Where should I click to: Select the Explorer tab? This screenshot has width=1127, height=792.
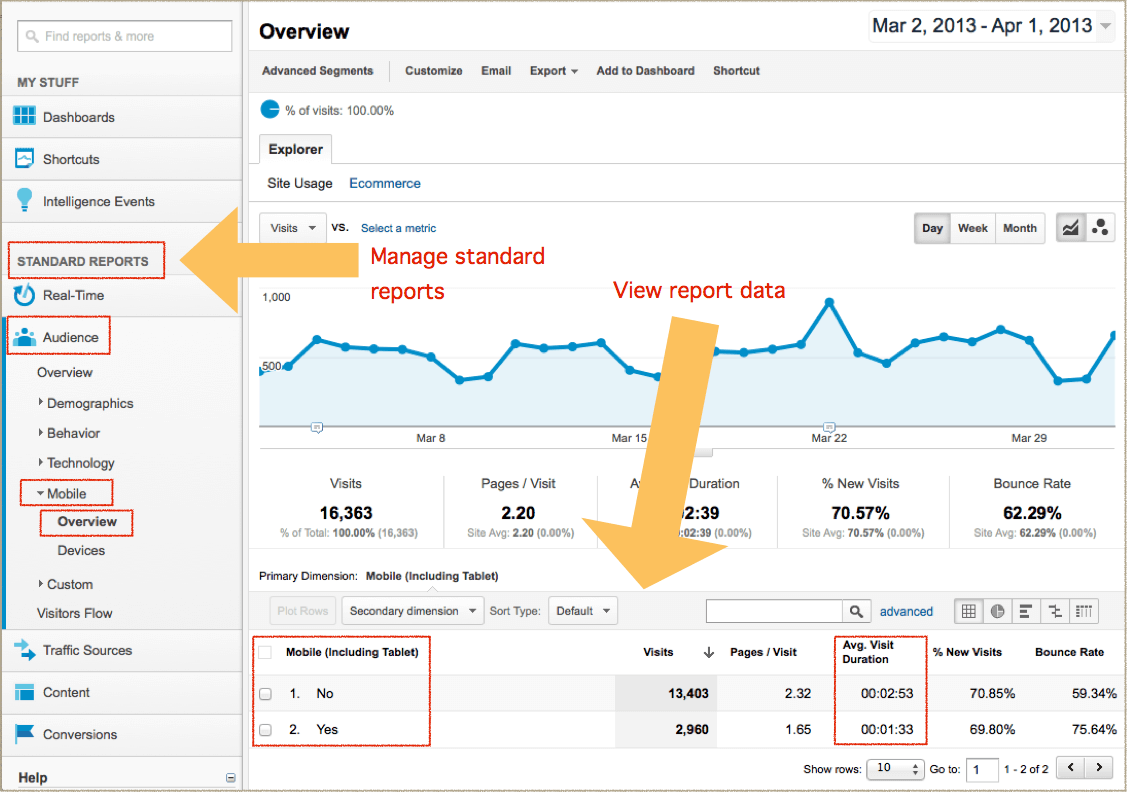coord(295,149)
